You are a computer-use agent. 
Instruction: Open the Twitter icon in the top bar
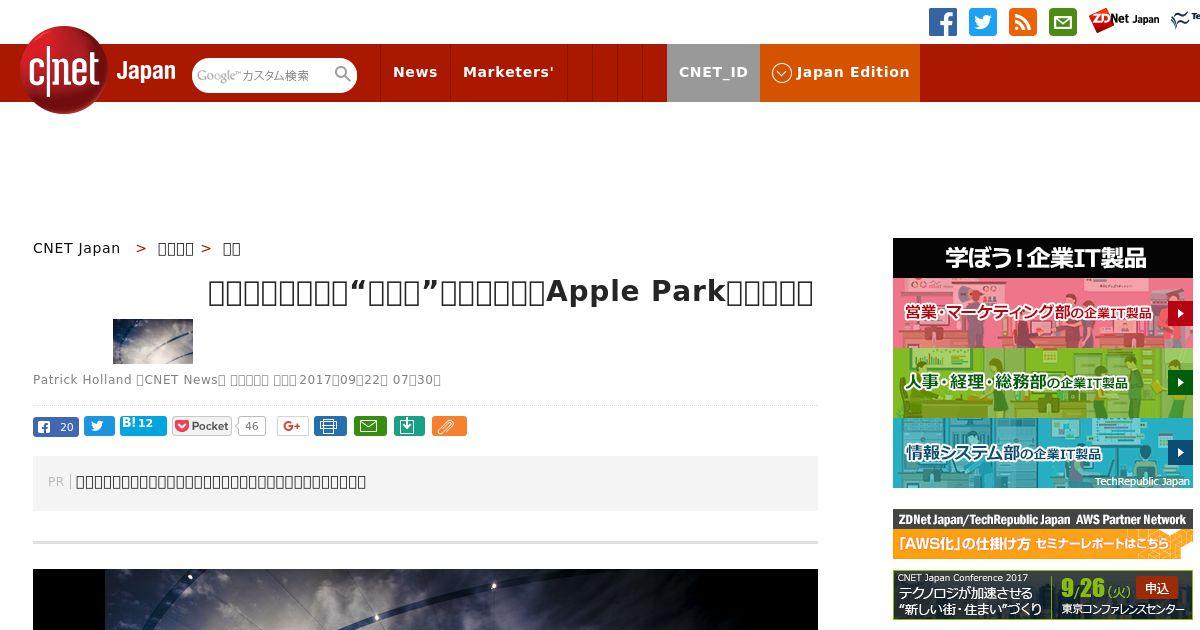[x=983, y=22]
